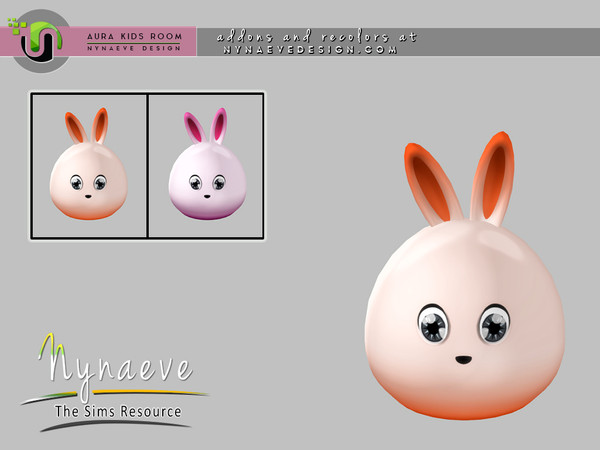Viewport: 600px width, 450px height.
Task: Click the large bunny's left eye
Action: point(433,324)
